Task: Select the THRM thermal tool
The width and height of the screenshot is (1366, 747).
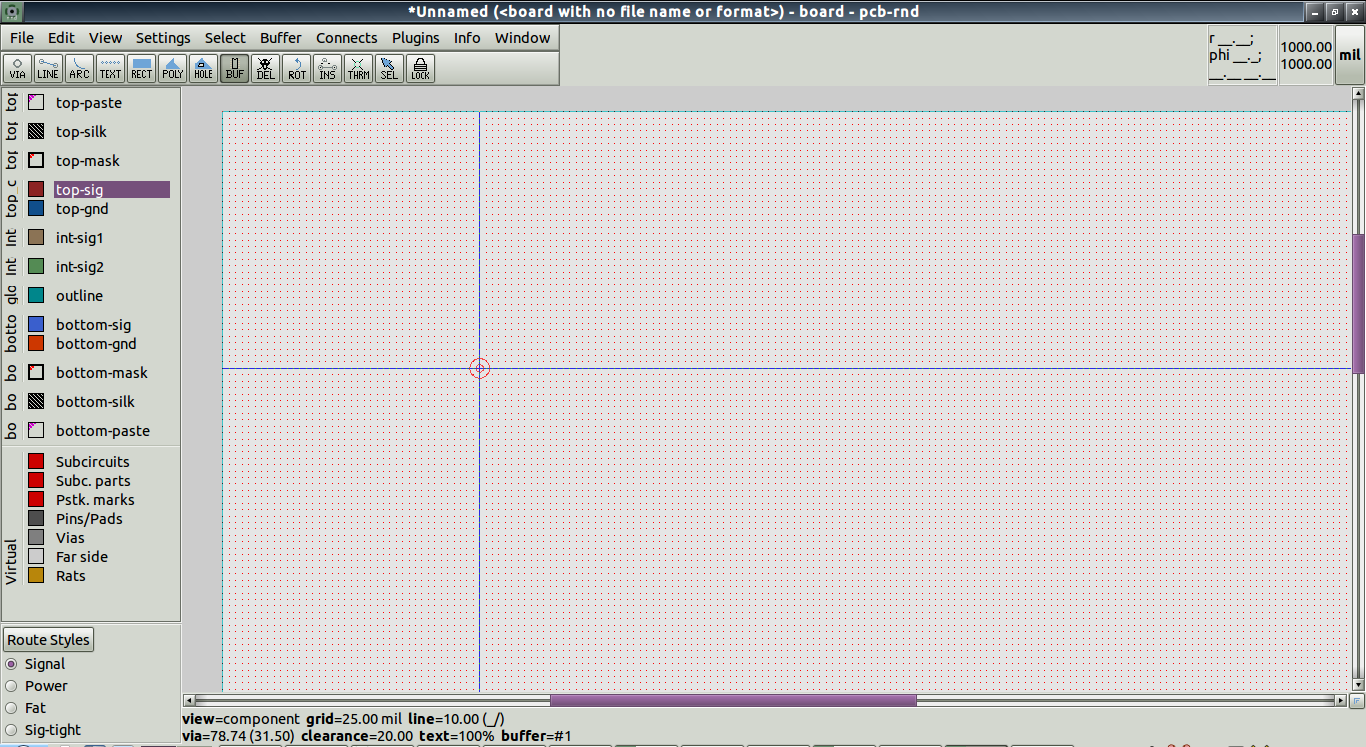Action: (x=359, y=68)
